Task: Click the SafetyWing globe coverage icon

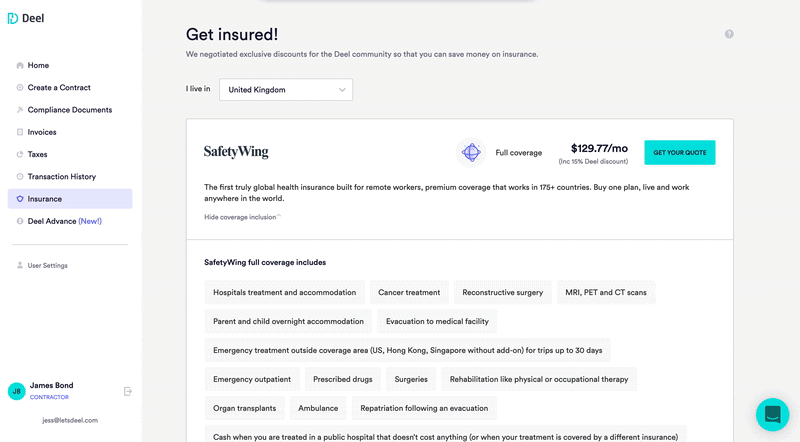Action: (471, 152)
